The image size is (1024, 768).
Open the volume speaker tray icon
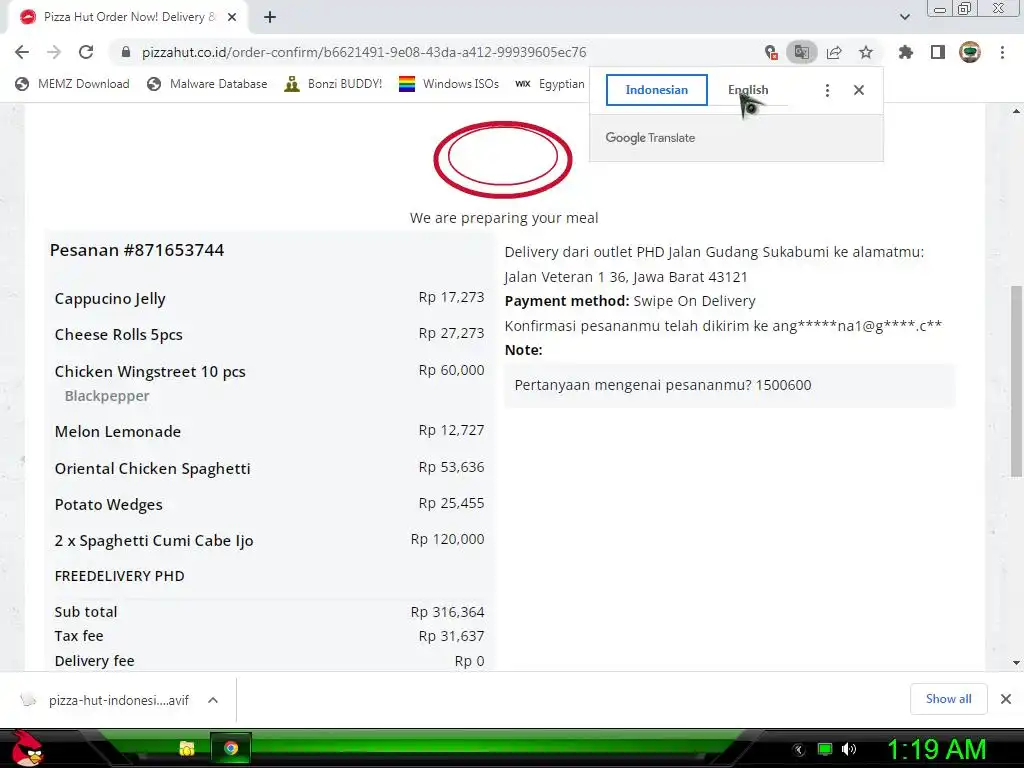coord(849,749)
